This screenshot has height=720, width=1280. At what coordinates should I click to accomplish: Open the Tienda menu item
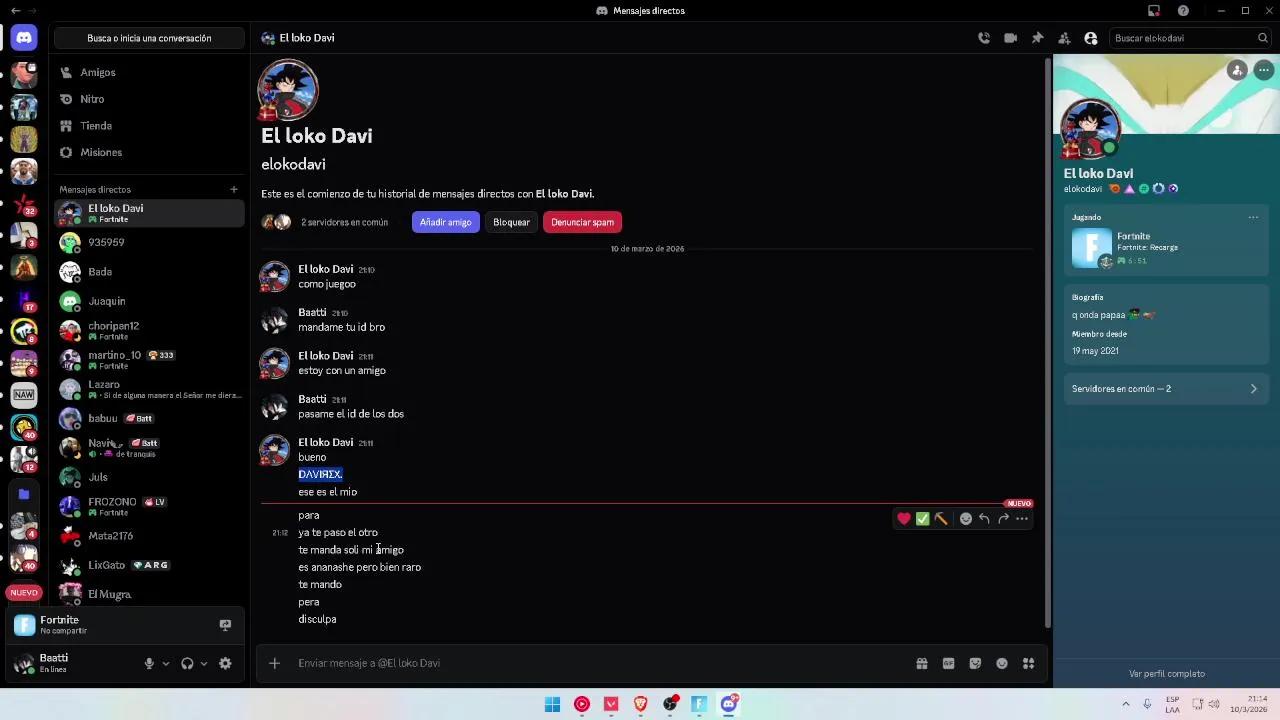point(95,125)
